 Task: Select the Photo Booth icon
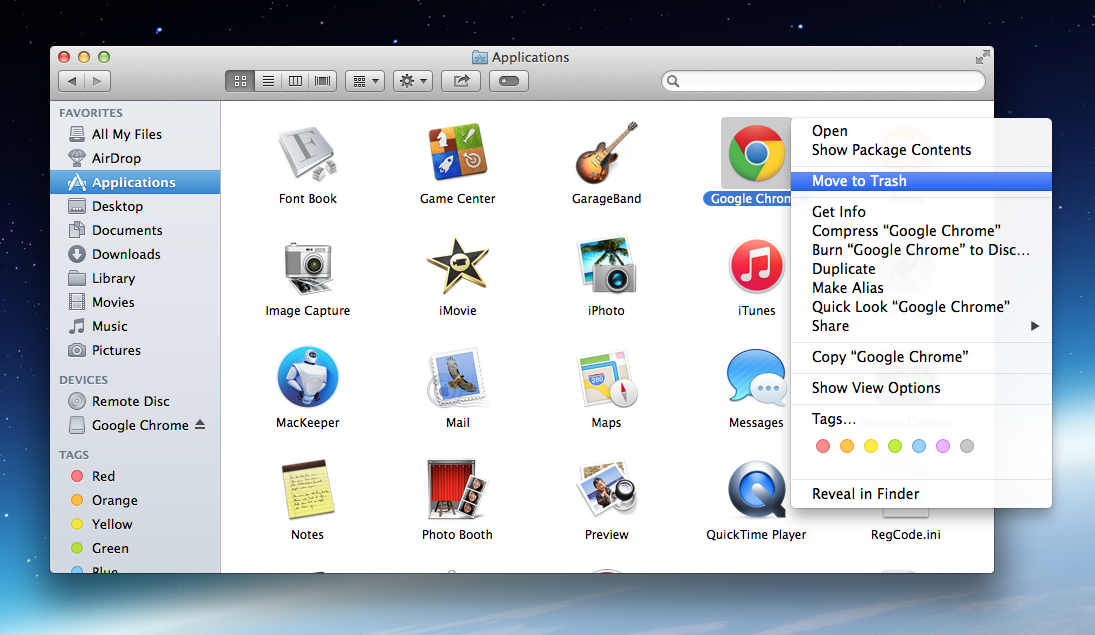tap(457, 489)
